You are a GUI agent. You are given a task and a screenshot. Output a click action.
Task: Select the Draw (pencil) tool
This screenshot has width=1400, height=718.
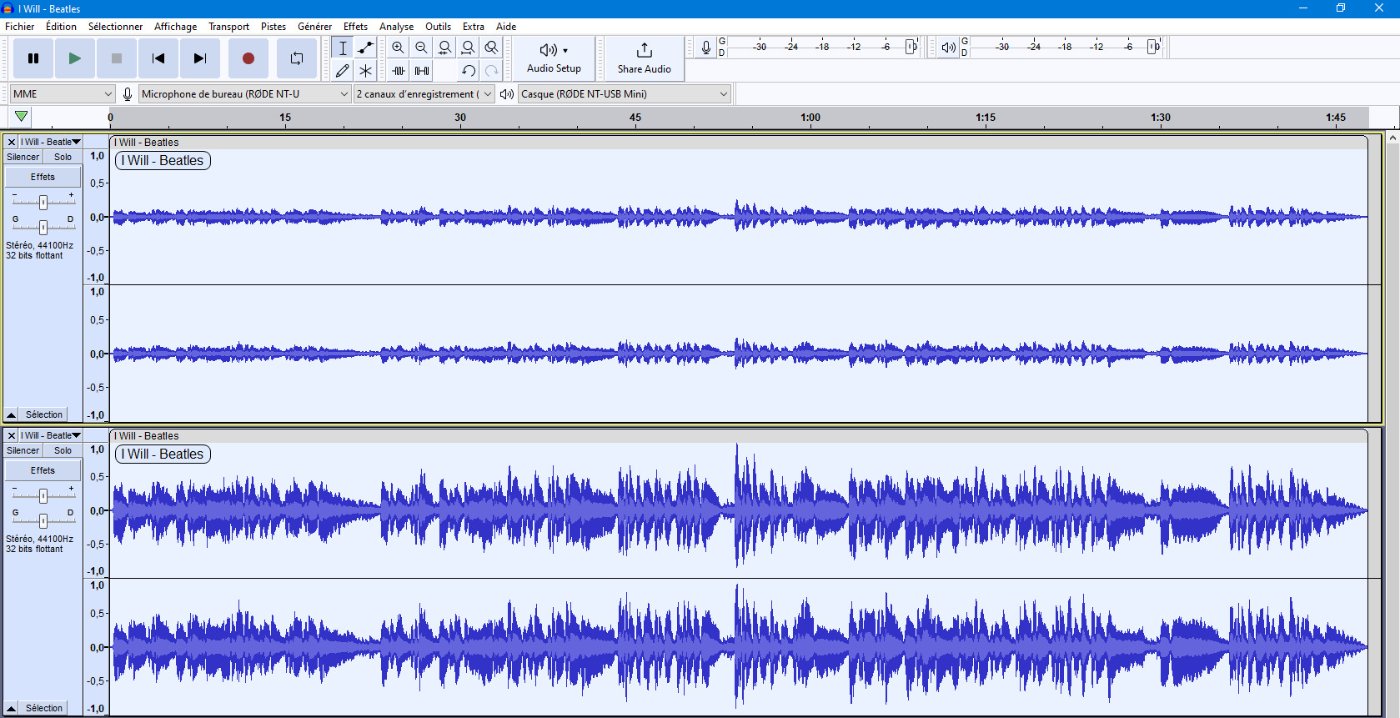pyautogui.click(x=343, y=70)
